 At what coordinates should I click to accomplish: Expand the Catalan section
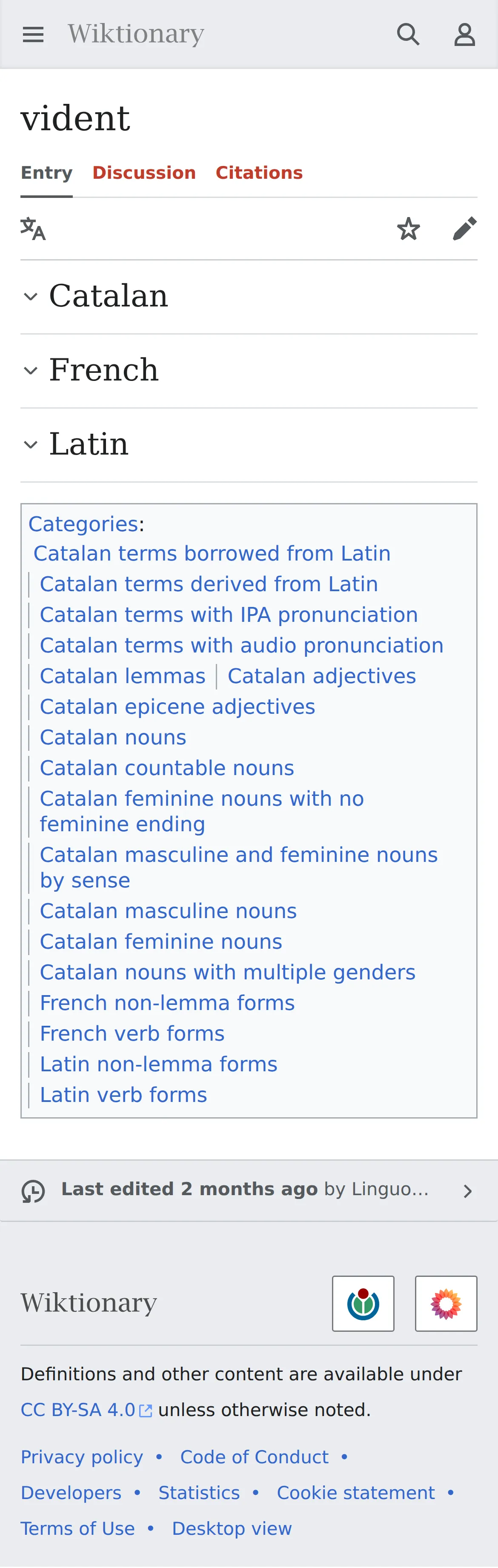(x=249, y=296)
